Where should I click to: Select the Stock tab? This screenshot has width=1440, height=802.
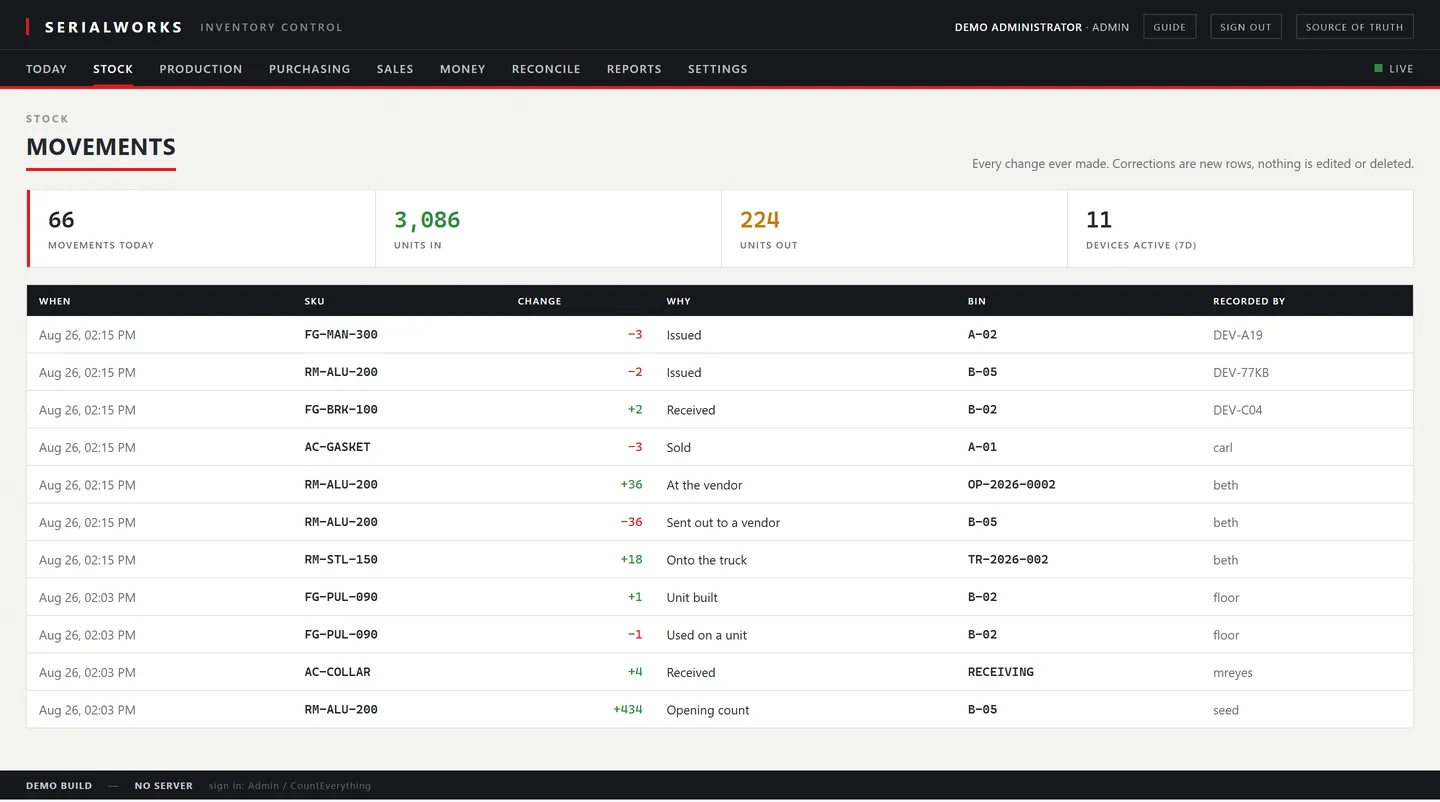(113, 69)
